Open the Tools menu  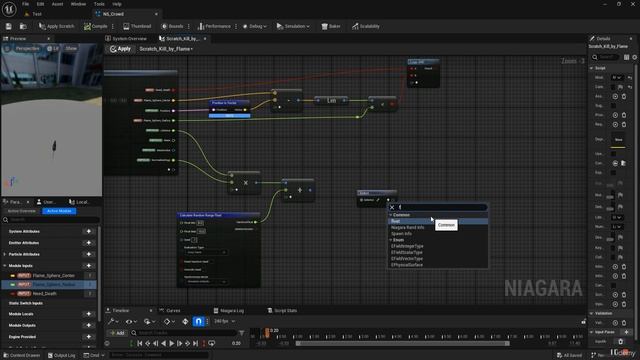click(x=99, y=4)
